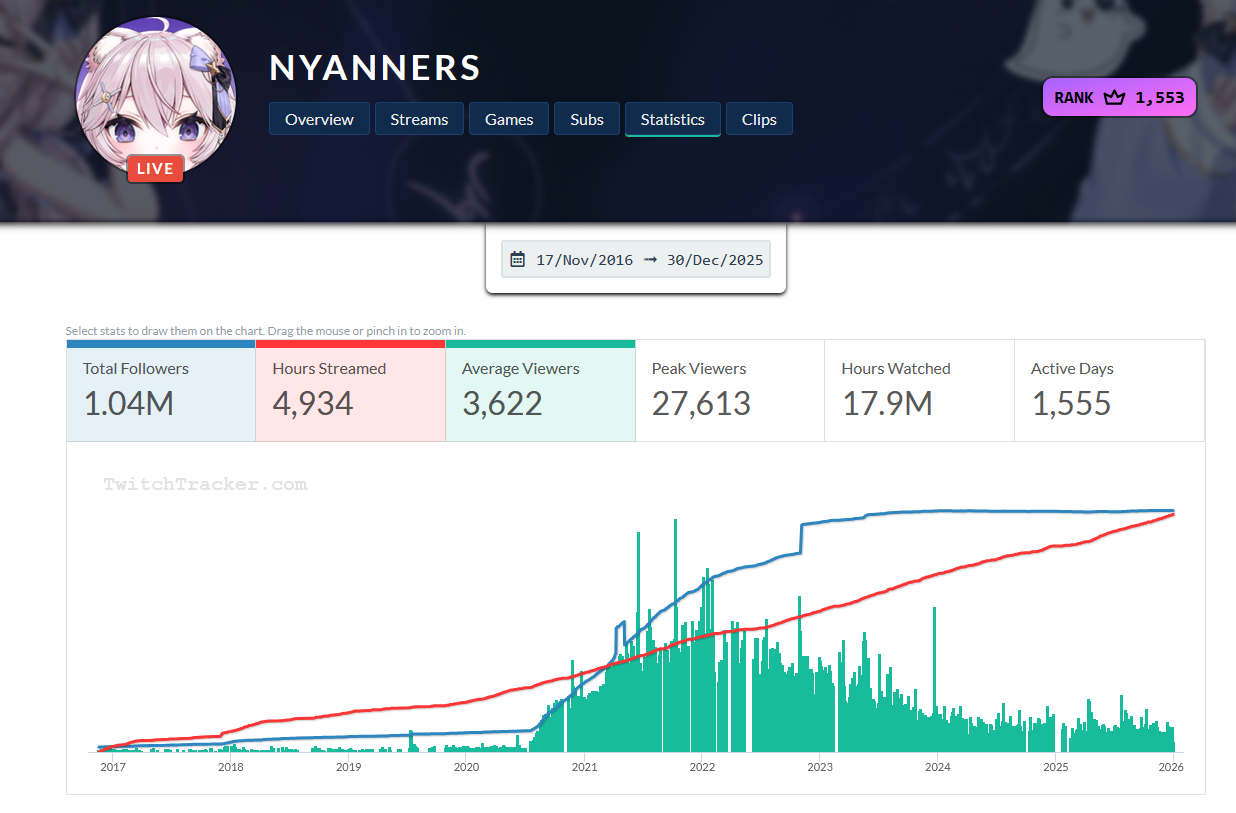Enable Hours Watched stat on chart

(x=919, y=390)
